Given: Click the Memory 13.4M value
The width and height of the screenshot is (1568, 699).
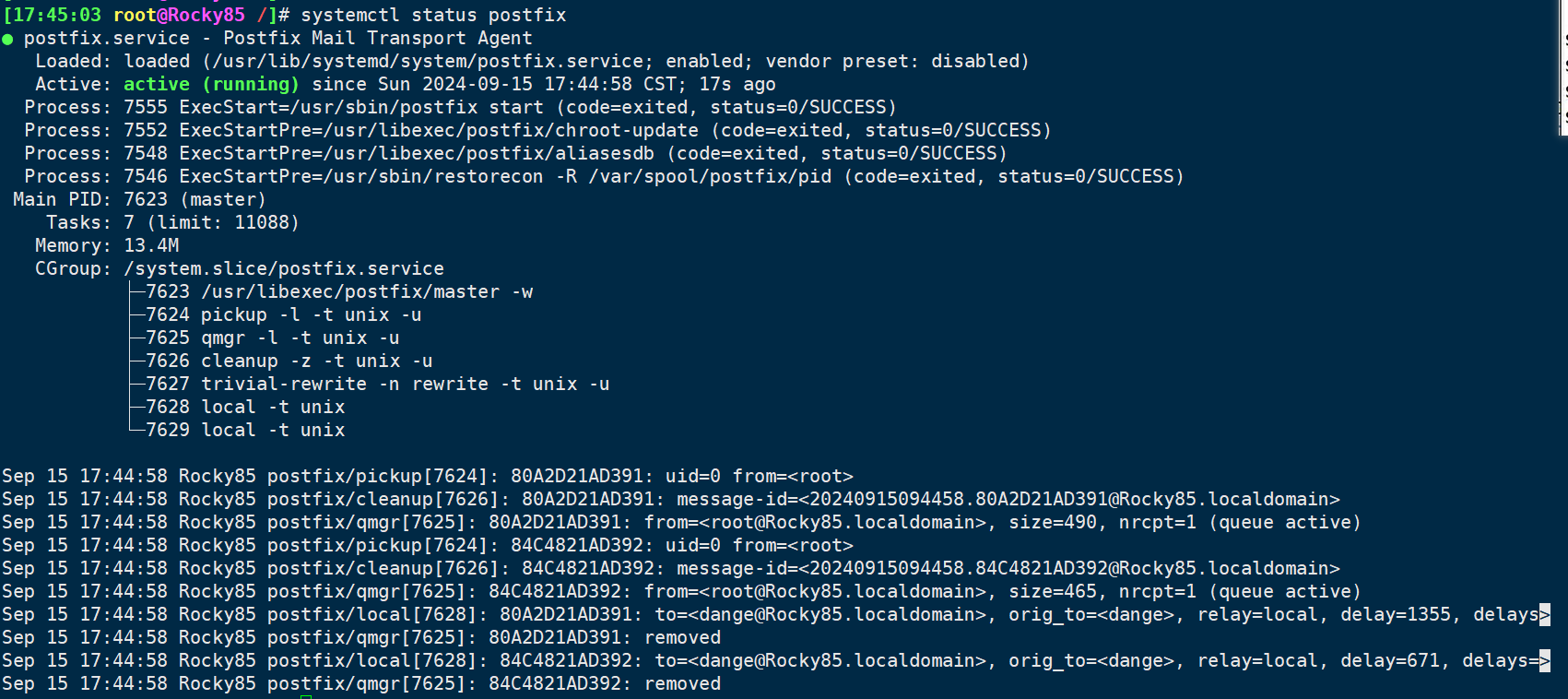Looking at the screenshot, I should coord(151,245).
